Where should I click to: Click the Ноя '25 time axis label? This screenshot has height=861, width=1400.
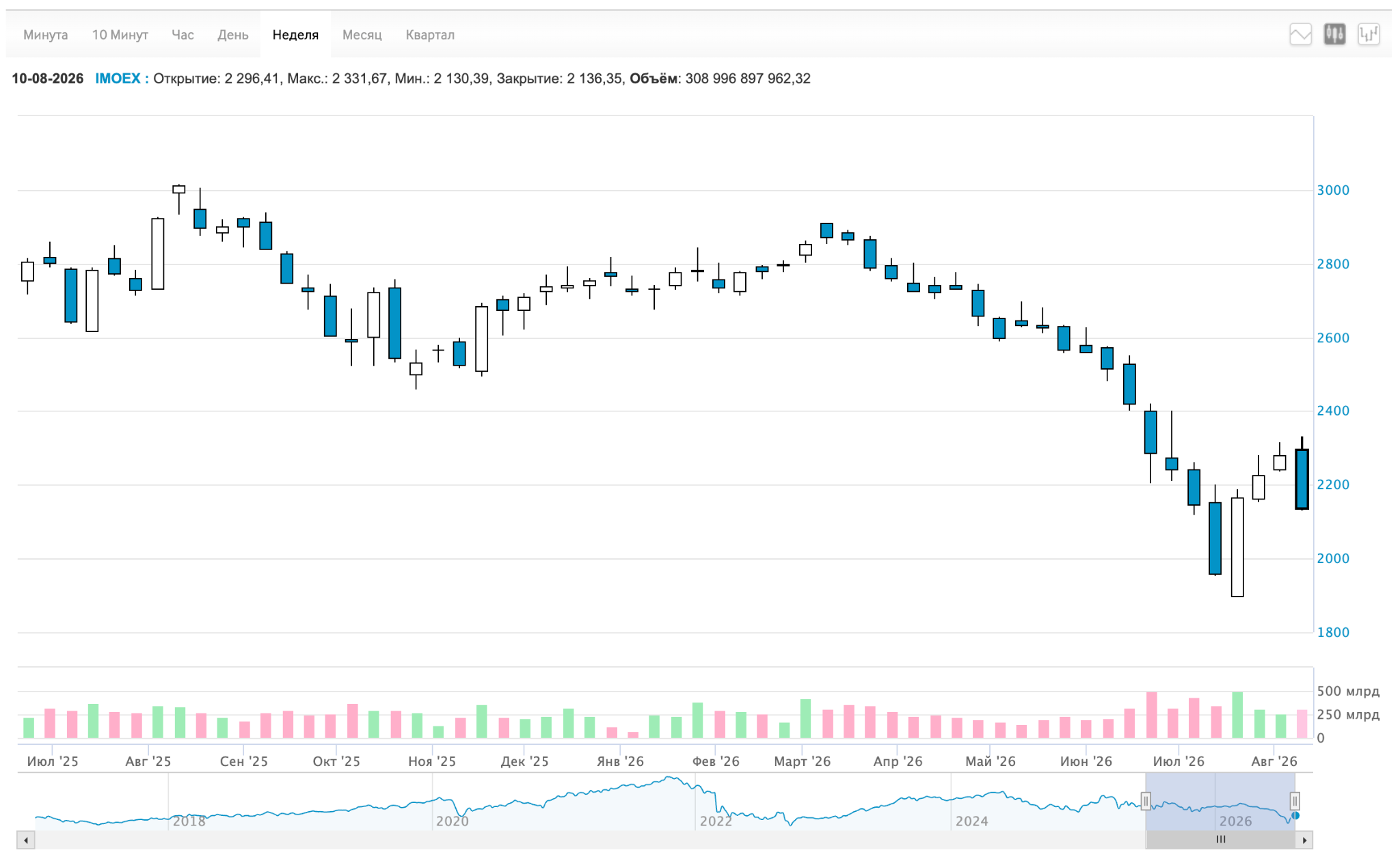tap(432, 761)
